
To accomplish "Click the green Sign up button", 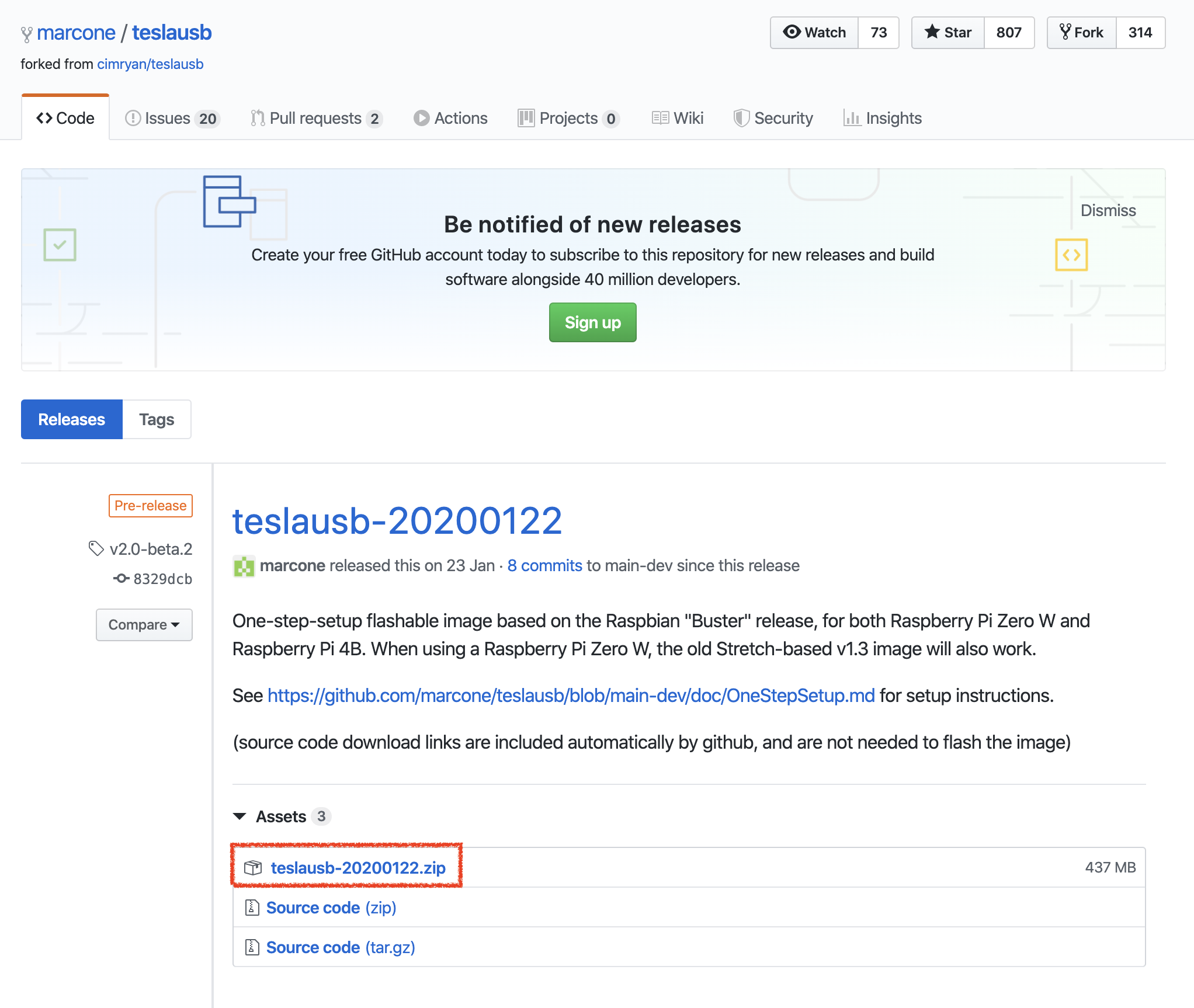I will (592, 322).
